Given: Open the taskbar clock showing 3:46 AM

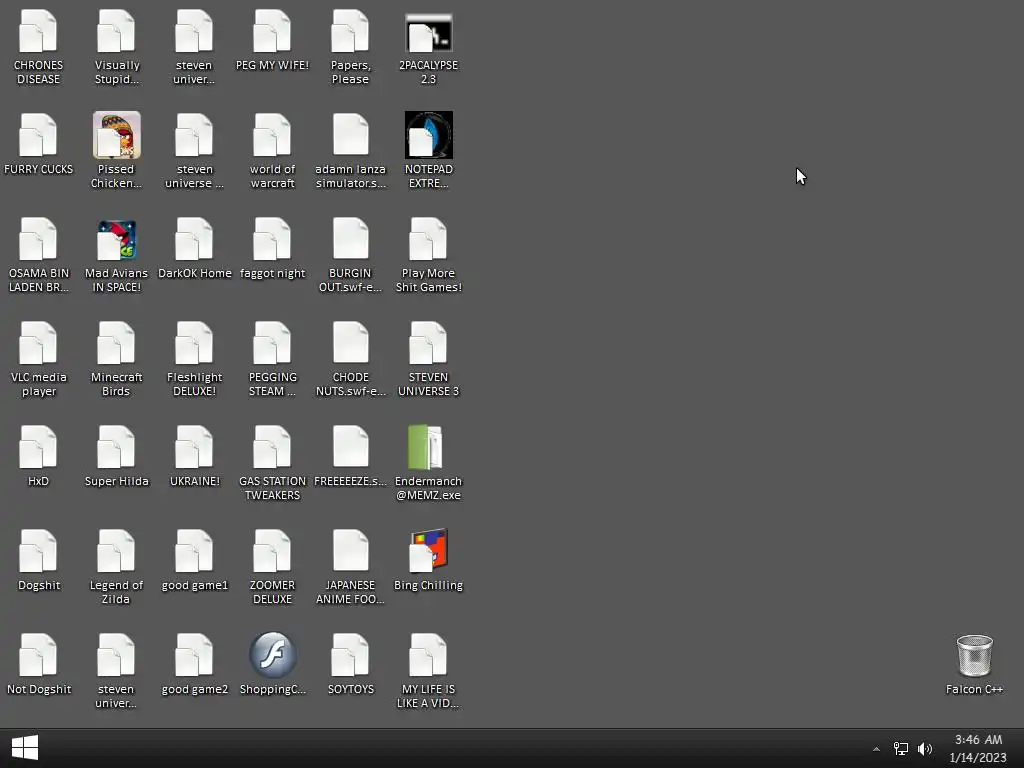Looking at the screenshot, I should (978, 748).
